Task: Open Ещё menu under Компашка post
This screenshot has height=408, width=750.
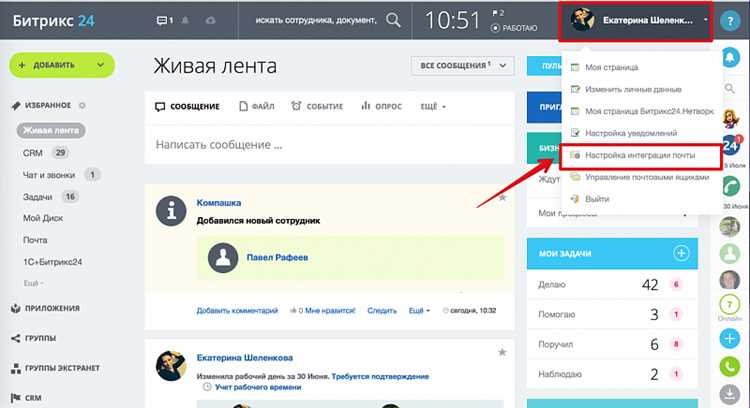Action: point(419,310)
